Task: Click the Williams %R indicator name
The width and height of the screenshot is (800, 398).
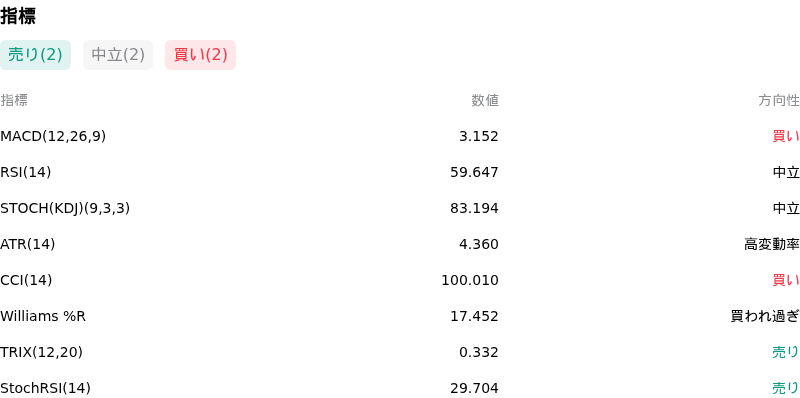Action: (x=43, y=316)
